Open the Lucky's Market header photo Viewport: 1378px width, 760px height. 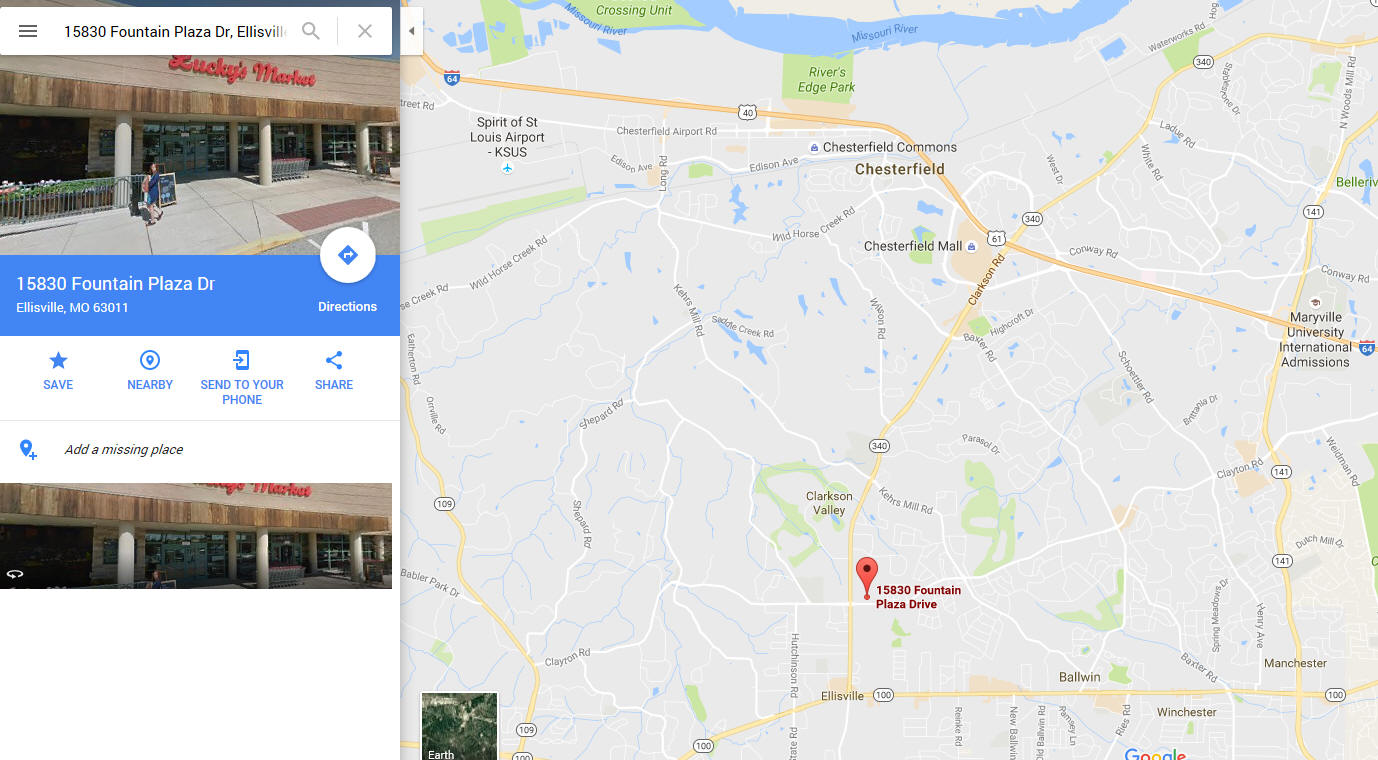[200, 155]
